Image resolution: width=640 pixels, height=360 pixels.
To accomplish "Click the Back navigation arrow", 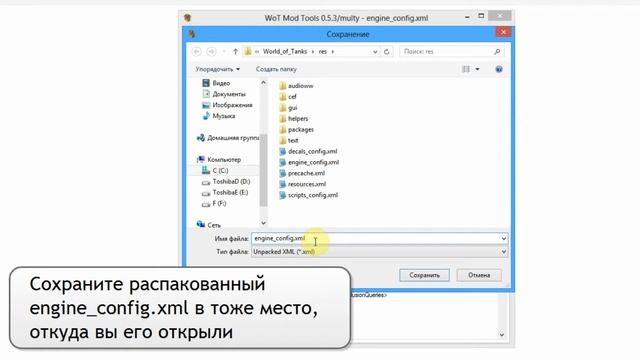I will [196, 51].
